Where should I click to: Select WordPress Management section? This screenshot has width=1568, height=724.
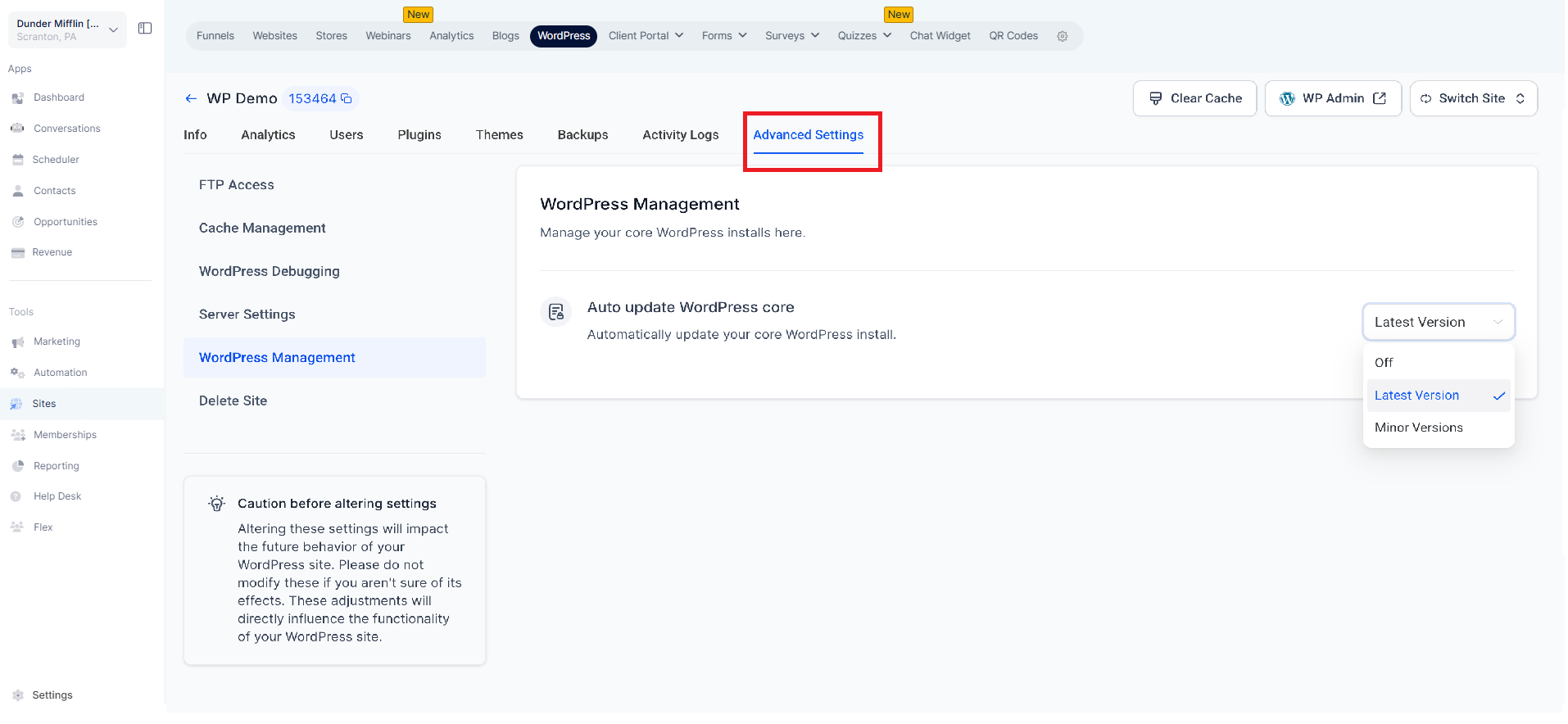click(x=334, y=358)
